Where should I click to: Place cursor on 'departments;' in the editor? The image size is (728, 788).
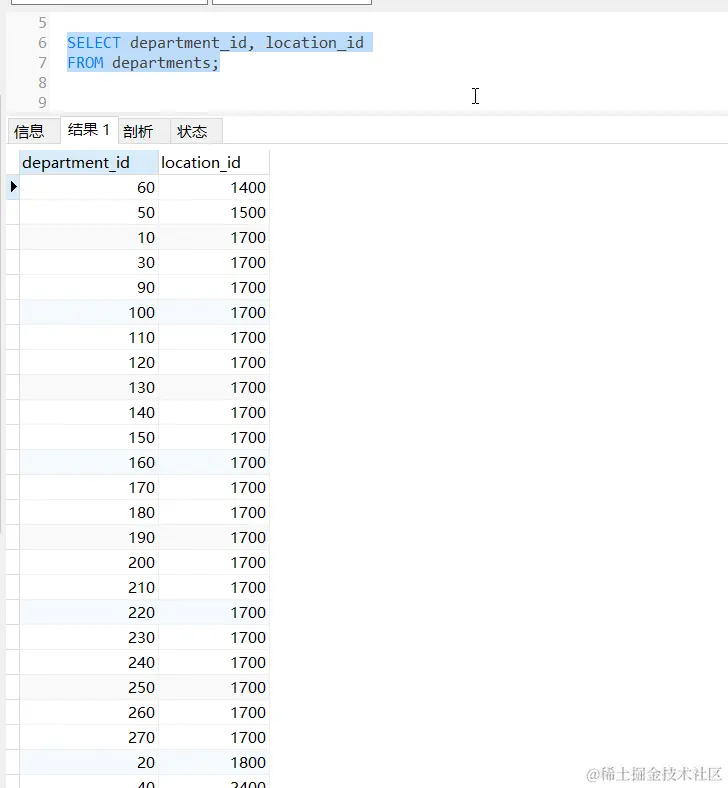[165, 63]
